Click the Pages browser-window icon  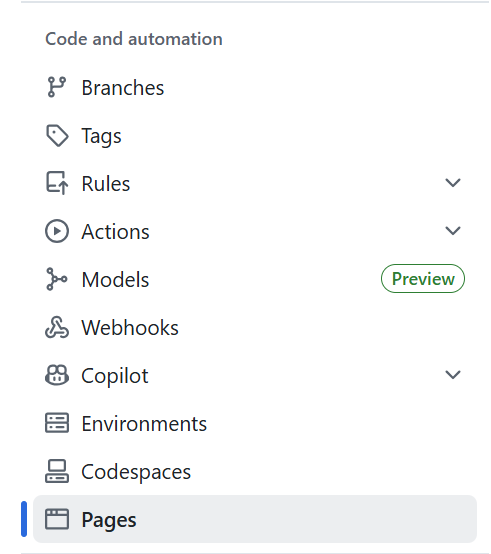[57, 519]
